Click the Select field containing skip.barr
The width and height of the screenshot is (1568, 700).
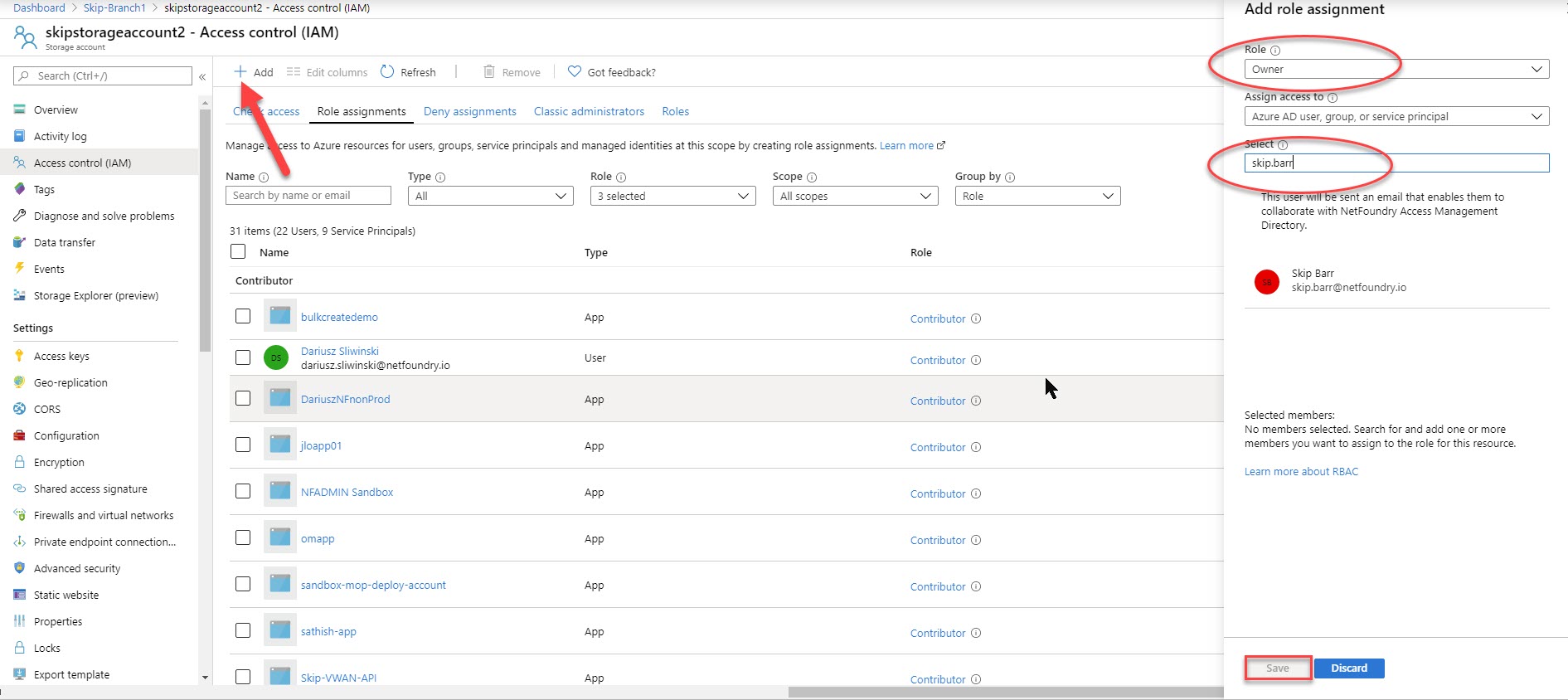tap(1396, 163)
